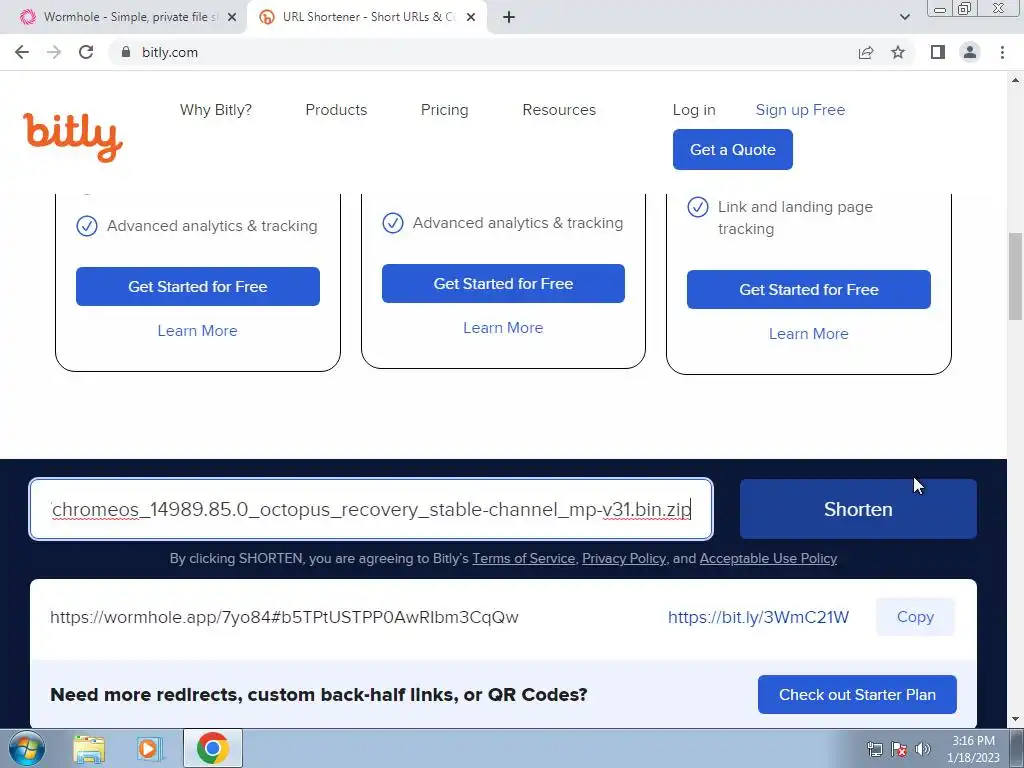
Task: Click the browser forward arrow
Action: click(54, 52)
